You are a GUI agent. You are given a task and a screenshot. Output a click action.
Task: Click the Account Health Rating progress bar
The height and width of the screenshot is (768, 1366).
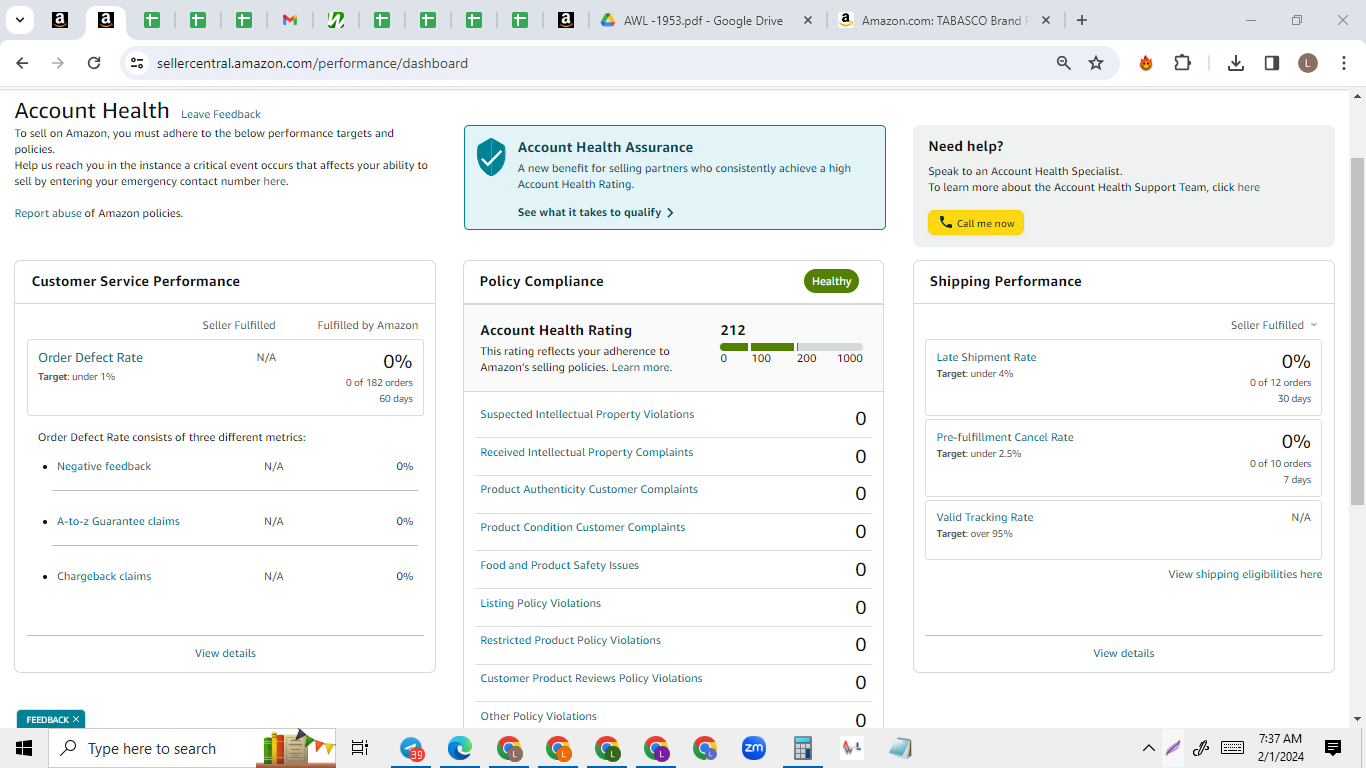click(791, 347)
